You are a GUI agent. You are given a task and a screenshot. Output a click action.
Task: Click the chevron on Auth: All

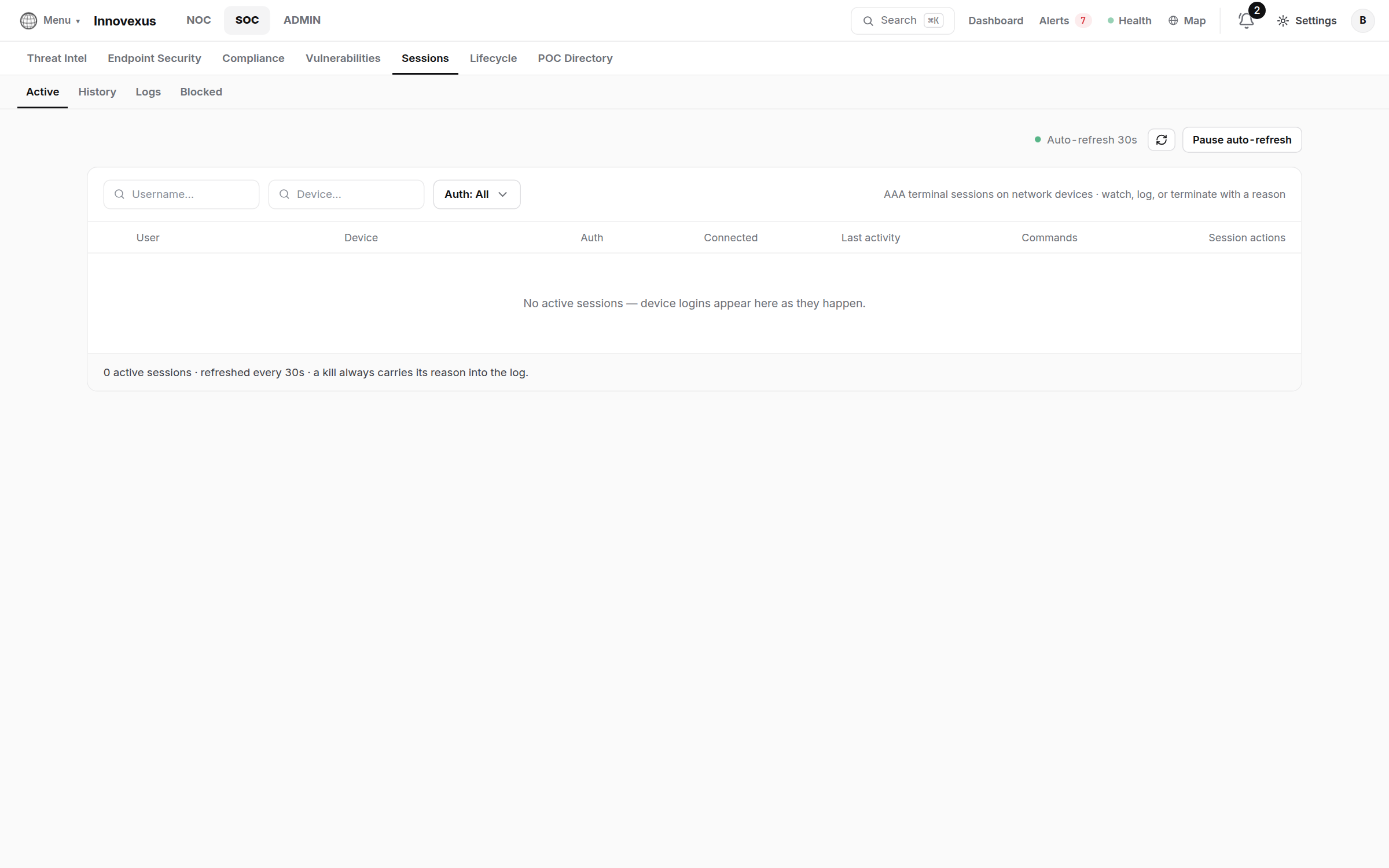pos(502,194)
